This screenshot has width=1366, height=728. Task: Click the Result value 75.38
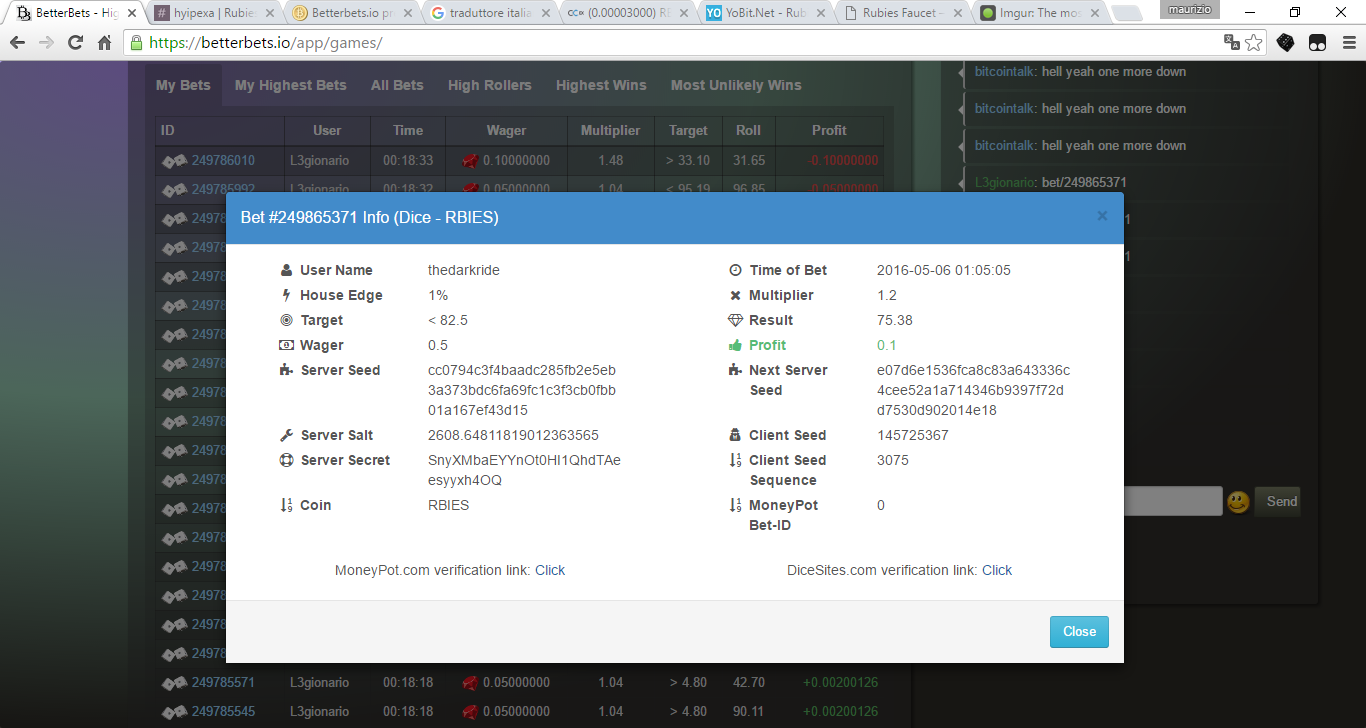(895, 320)
